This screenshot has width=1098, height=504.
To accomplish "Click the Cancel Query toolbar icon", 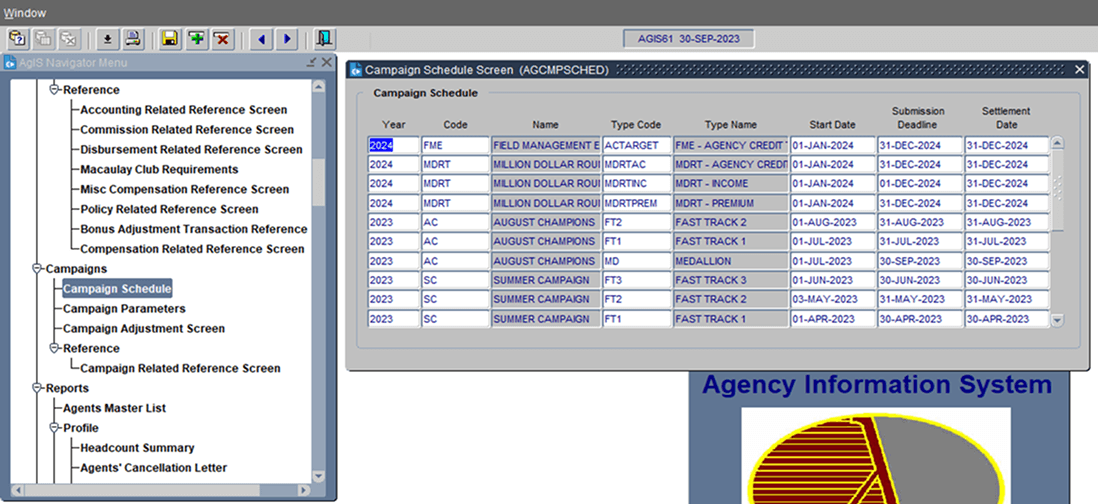I will 69,39.
